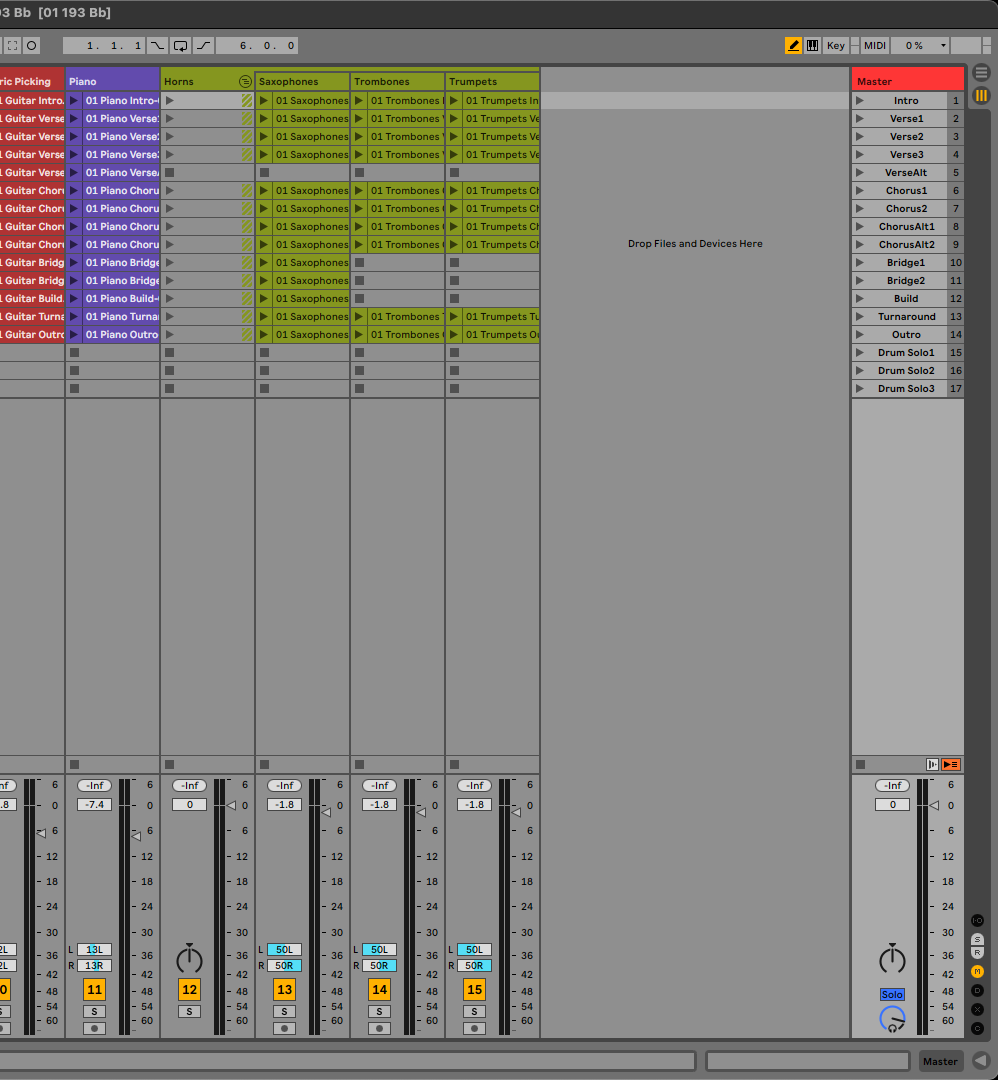Launch the 01 Piano Outro clip
The image size is (998, 1080).
(x=74, y=335)
